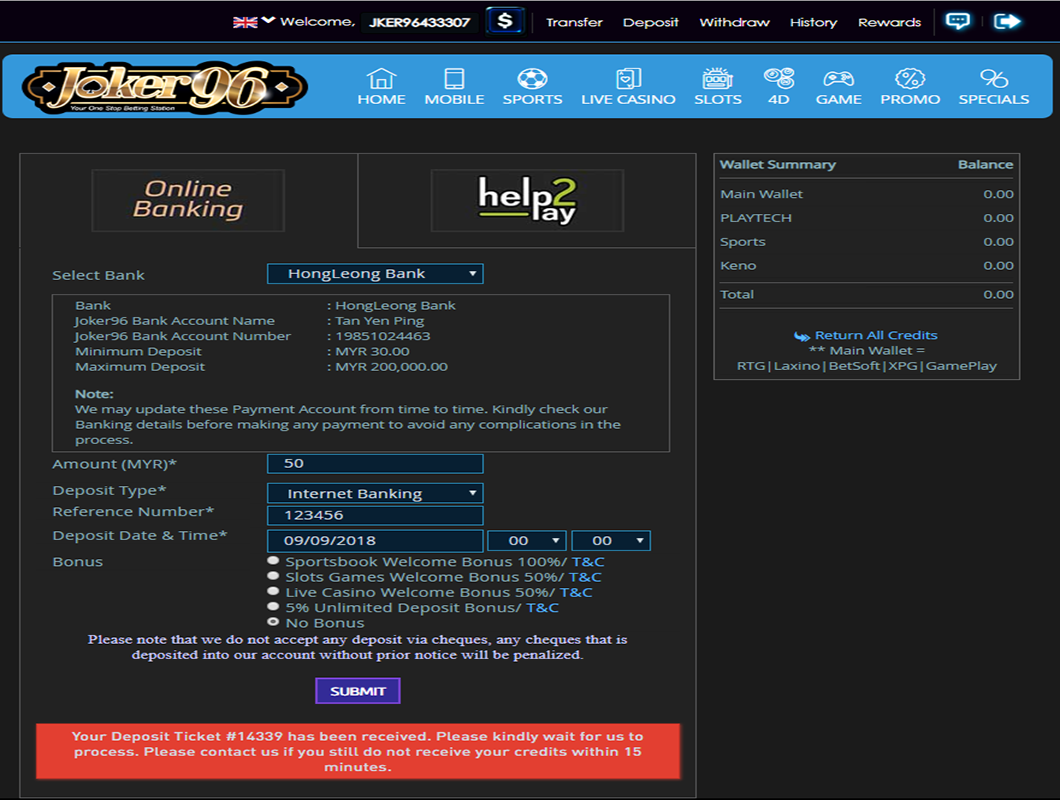
Task: Click the Amount (MYR) input field
Action: click(x=375, y=464)
